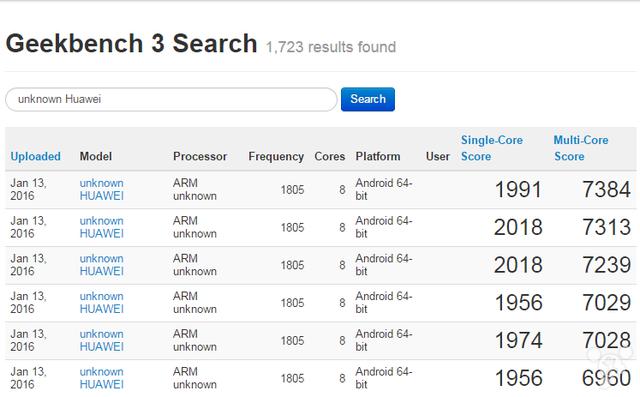Open unknown HUAWEI result scoring 7239
Screen dimensions: 640x397
(x=102, y=265)
